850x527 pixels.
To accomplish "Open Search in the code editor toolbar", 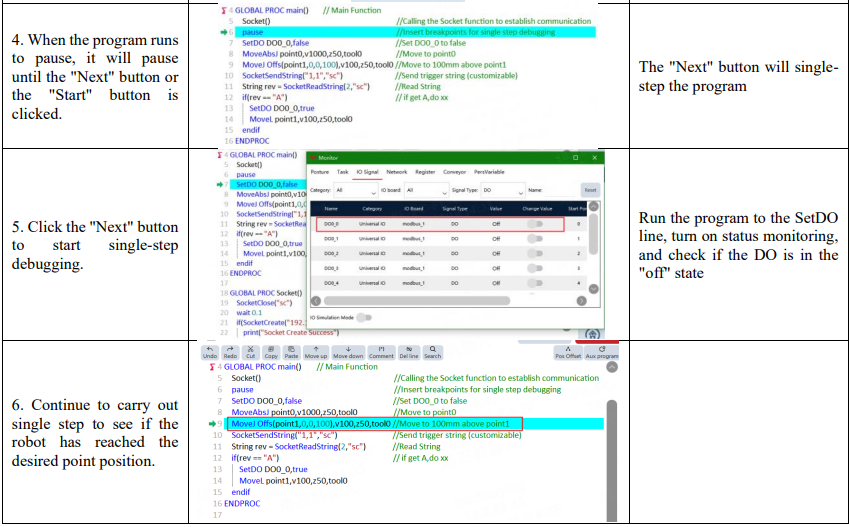I will [x=433, y=352].
